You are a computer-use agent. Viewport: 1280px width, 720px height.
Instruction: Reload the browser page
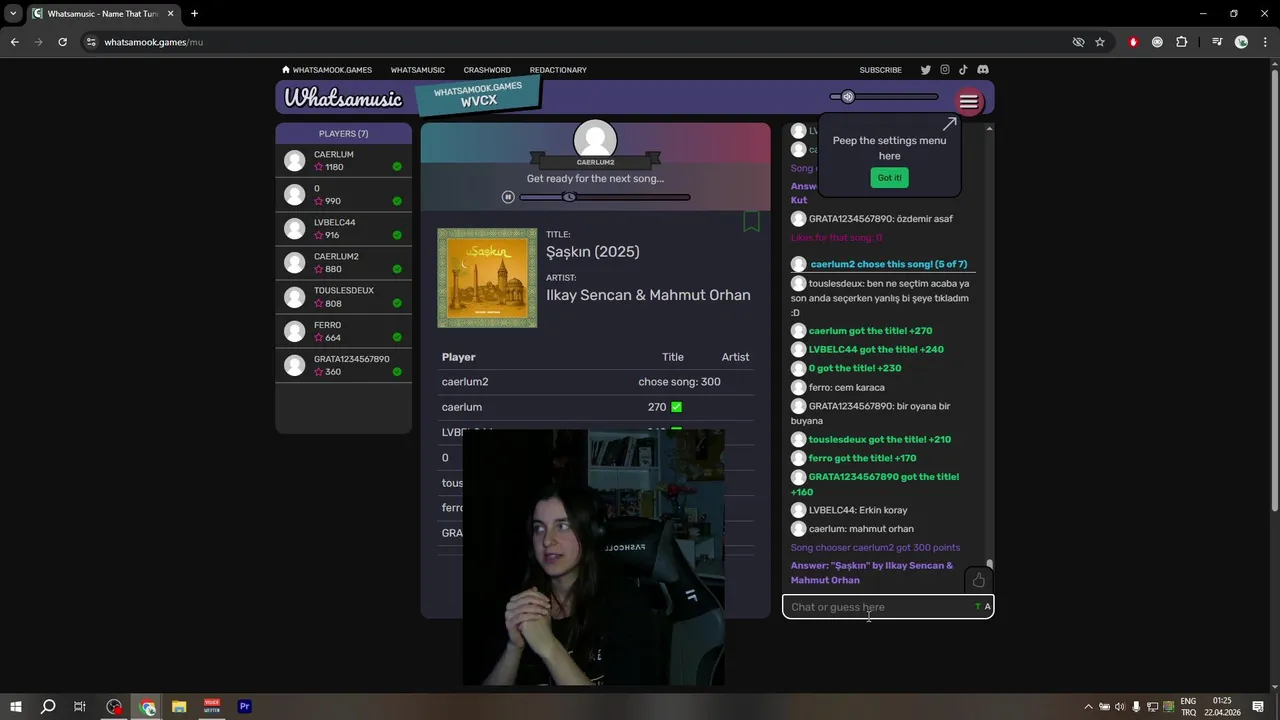[62, 42]
